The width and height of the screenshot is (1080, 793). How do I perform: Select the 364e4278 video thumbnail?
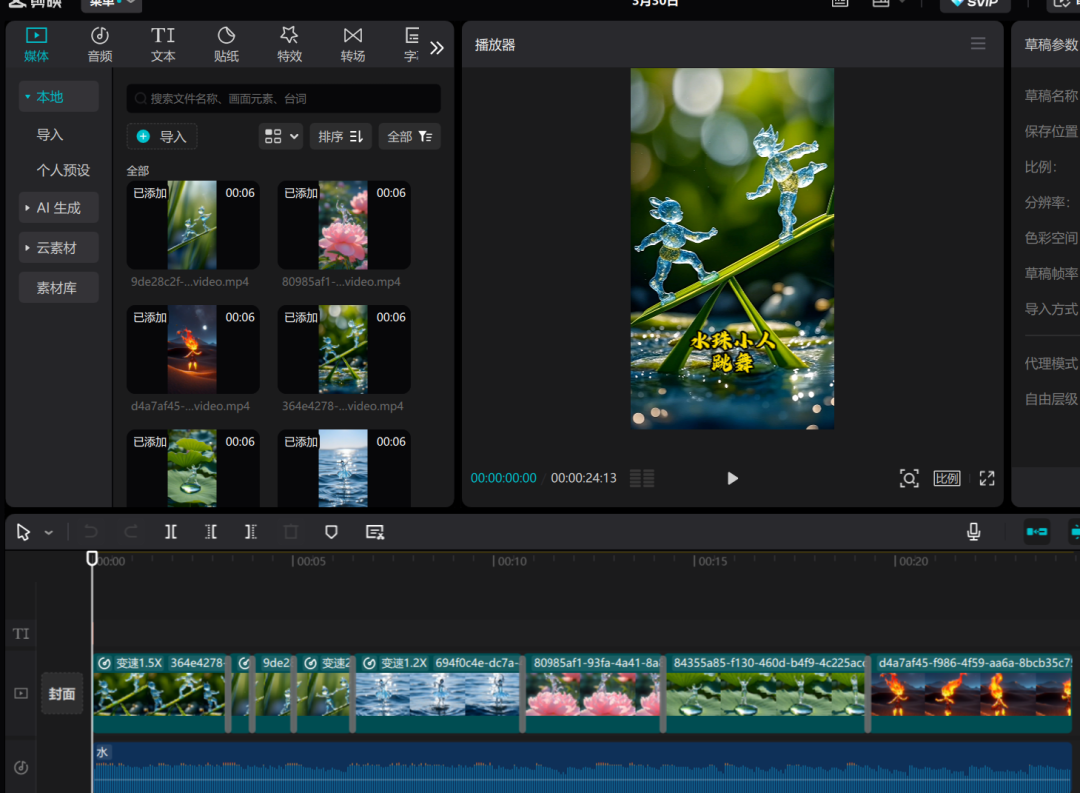344,349
